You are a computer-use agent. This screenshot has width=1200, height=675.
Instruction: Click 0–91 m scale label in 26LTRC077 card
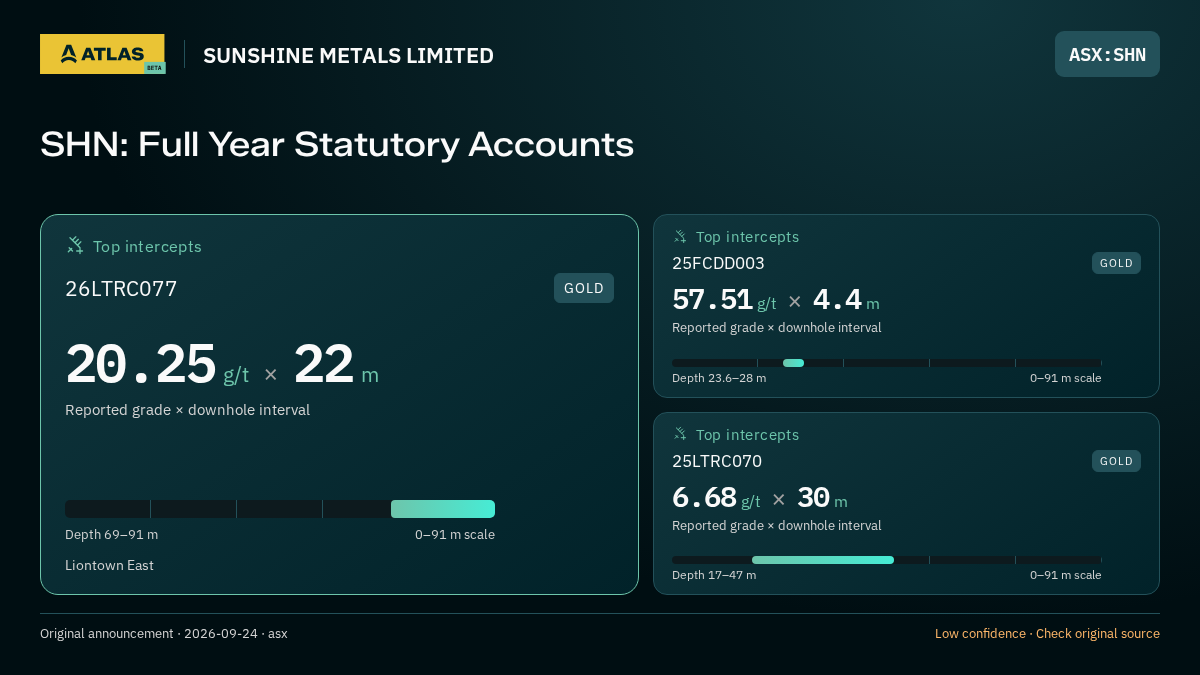pos(455,534)
